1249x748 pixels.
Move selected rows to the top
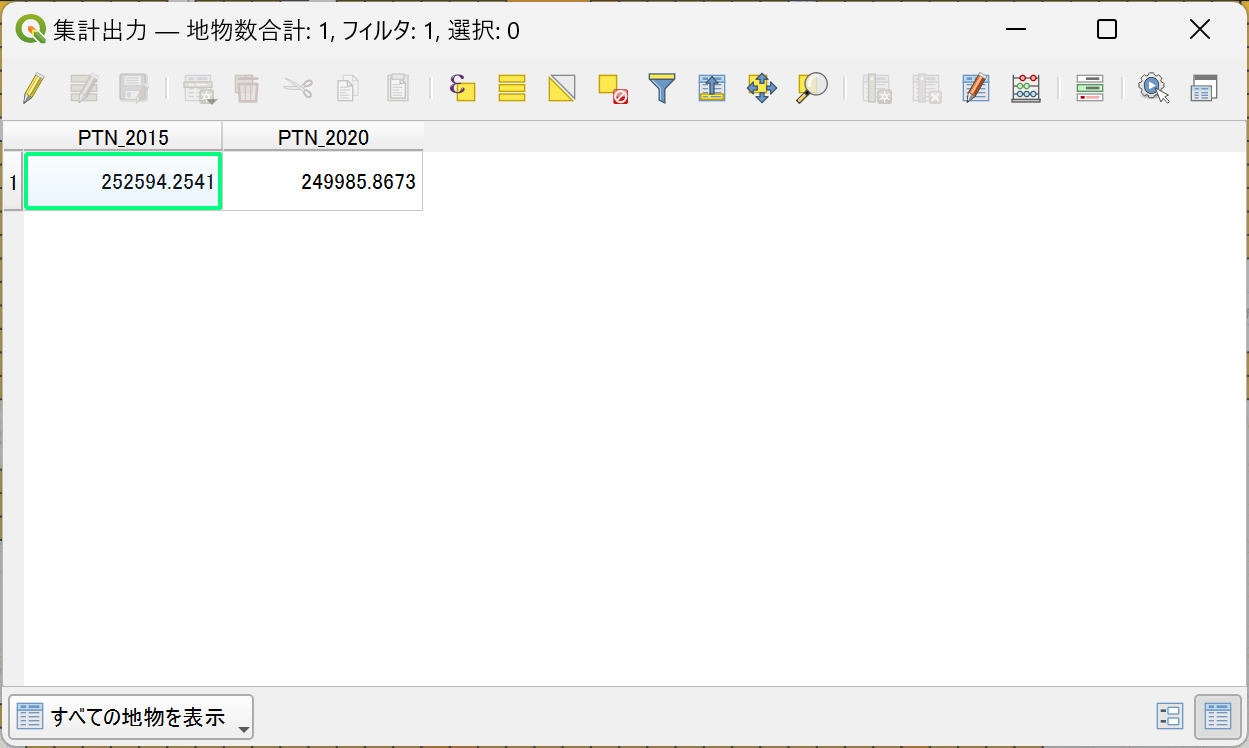click(x=711, y=88)
